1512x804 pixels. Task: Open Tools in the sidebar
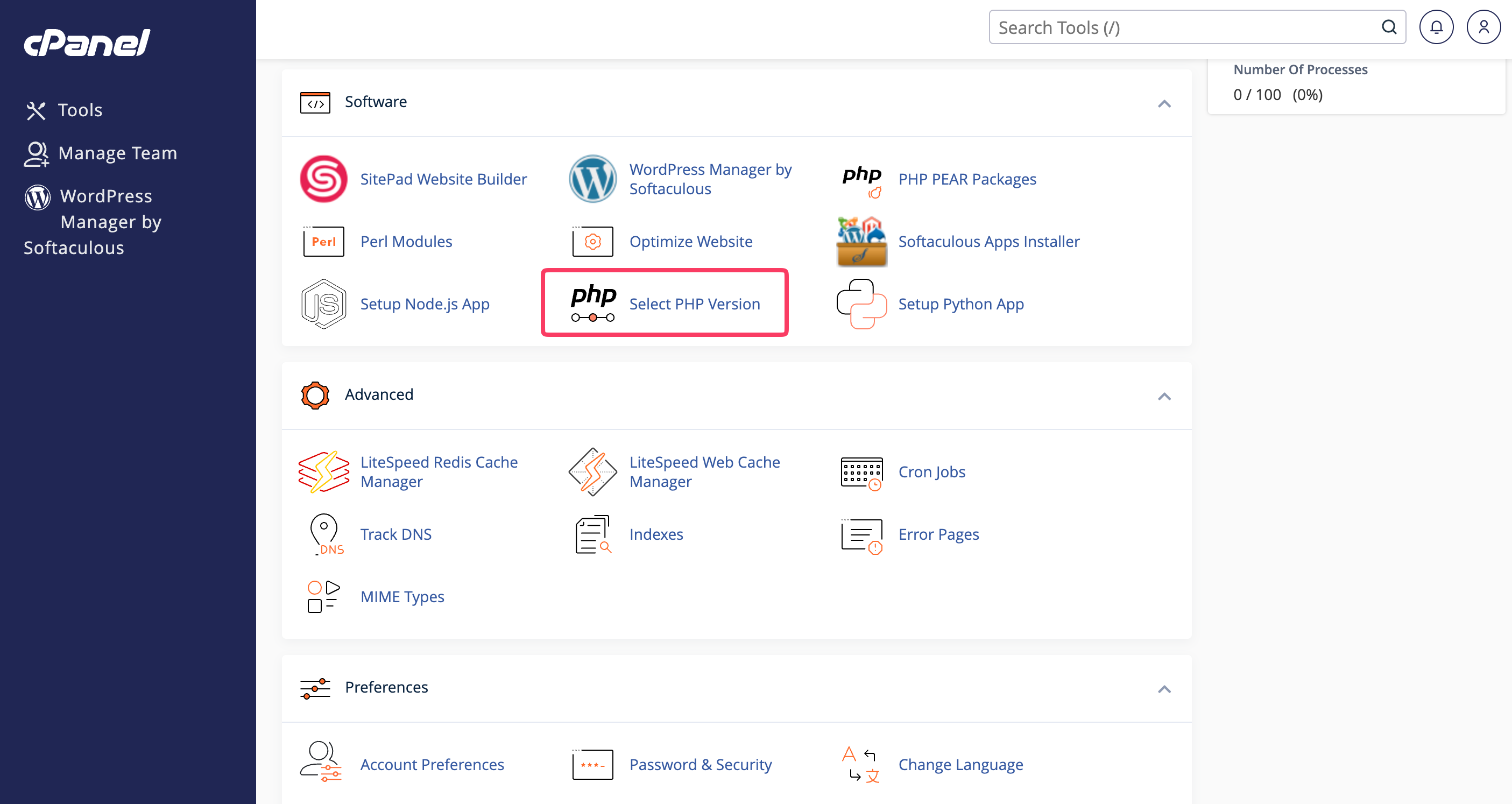click(65, 110)
